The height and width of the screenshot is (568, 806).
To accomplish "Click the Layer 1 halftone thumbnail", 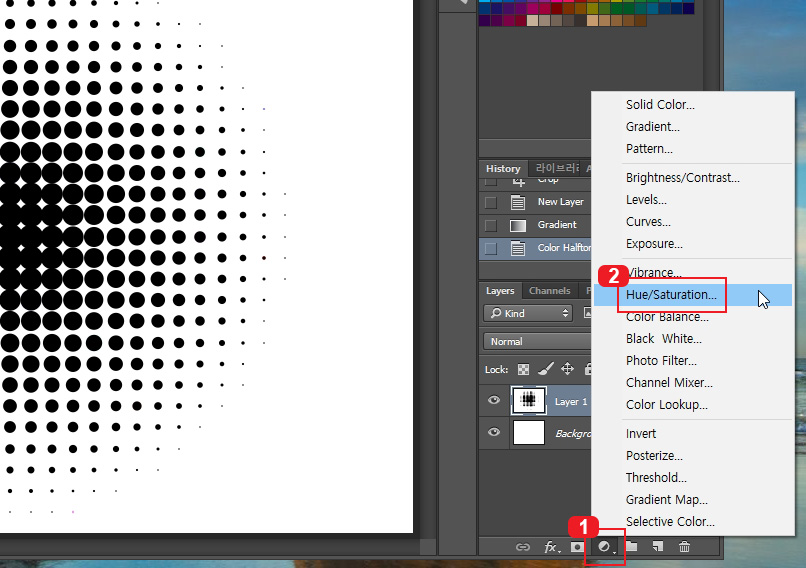I will (528, 400).
